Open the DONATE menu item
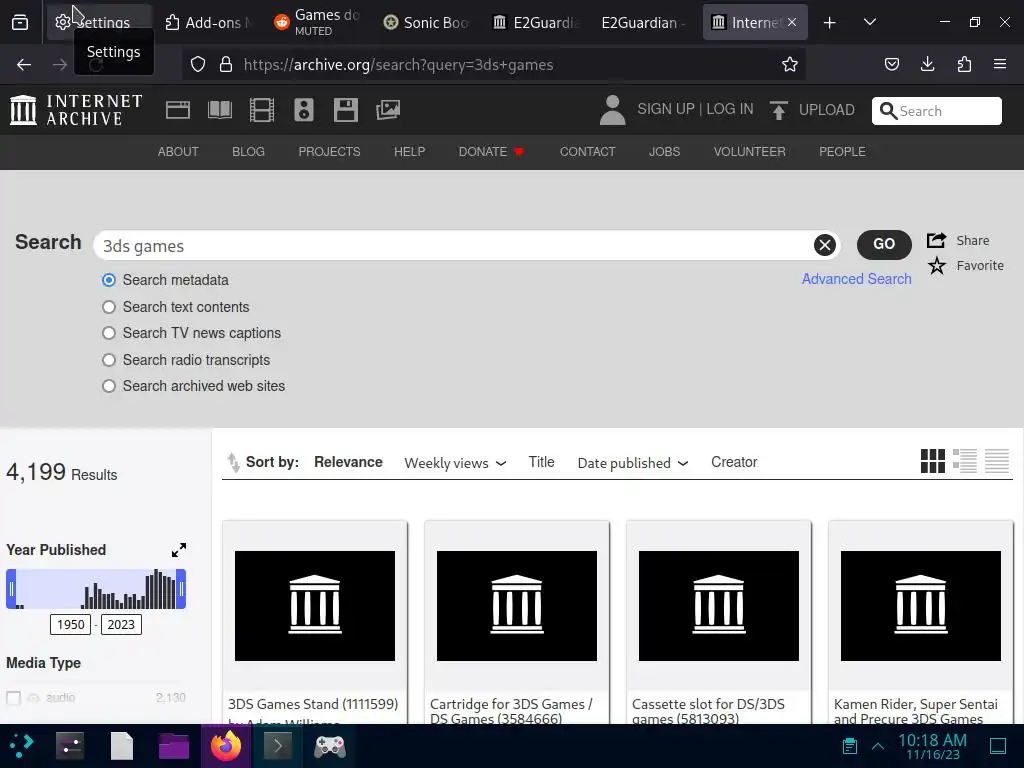 [491, 152]
